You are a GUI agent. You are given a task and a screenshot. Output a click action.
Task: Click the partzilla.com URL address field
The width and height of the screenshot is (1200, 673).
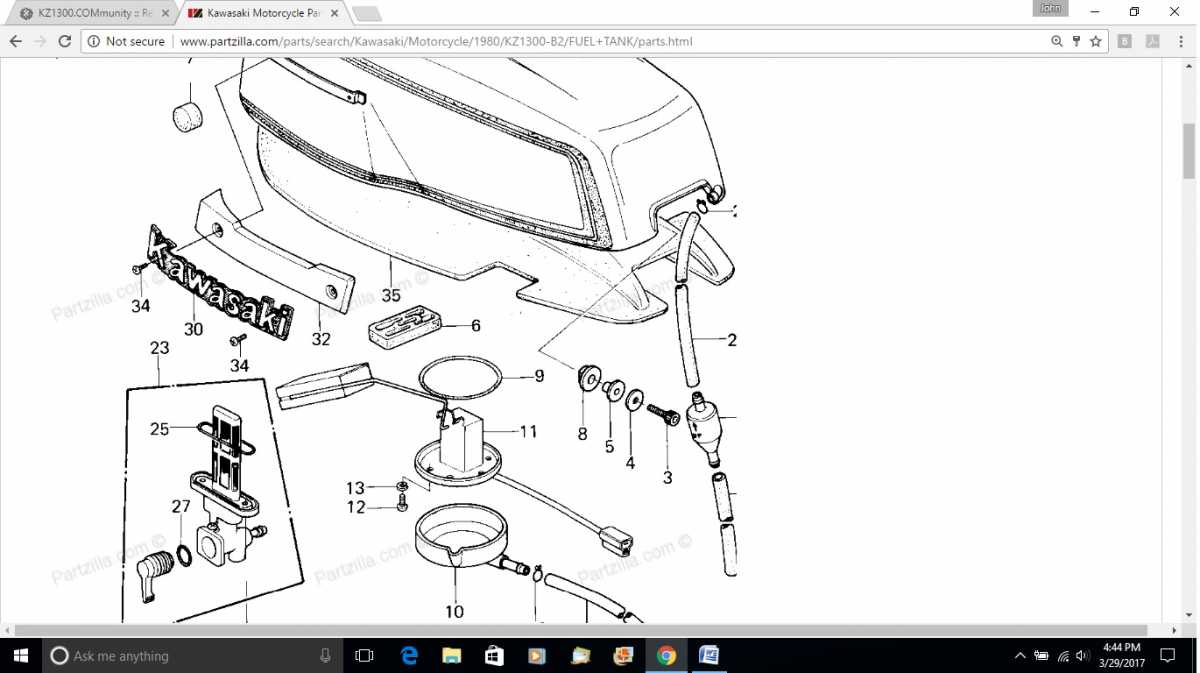tap(600, 41)
